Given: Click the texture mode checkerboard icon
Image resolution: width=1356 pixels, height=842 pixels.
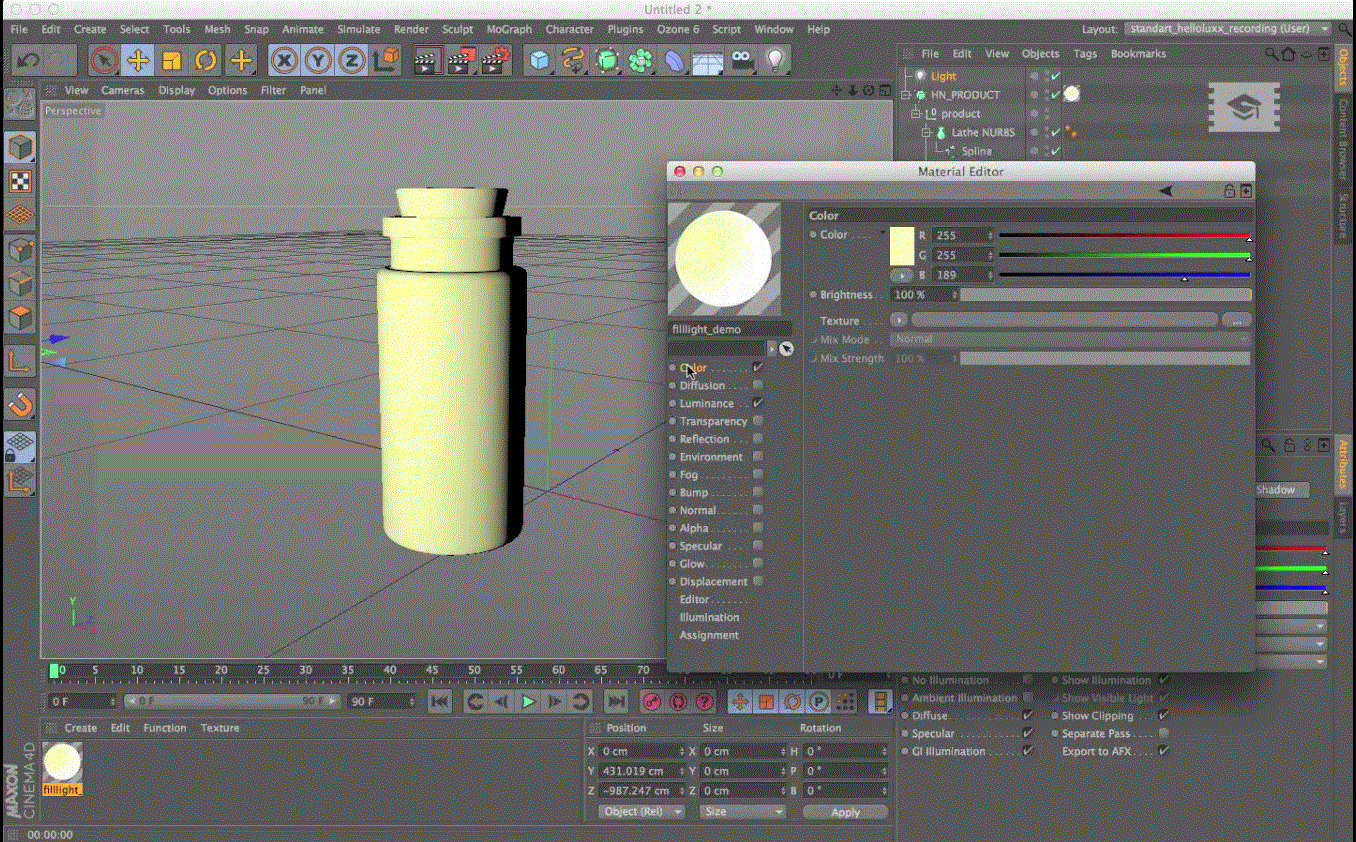Looking at the screenshot, I should pyautogui.click(x=20, y=181).
